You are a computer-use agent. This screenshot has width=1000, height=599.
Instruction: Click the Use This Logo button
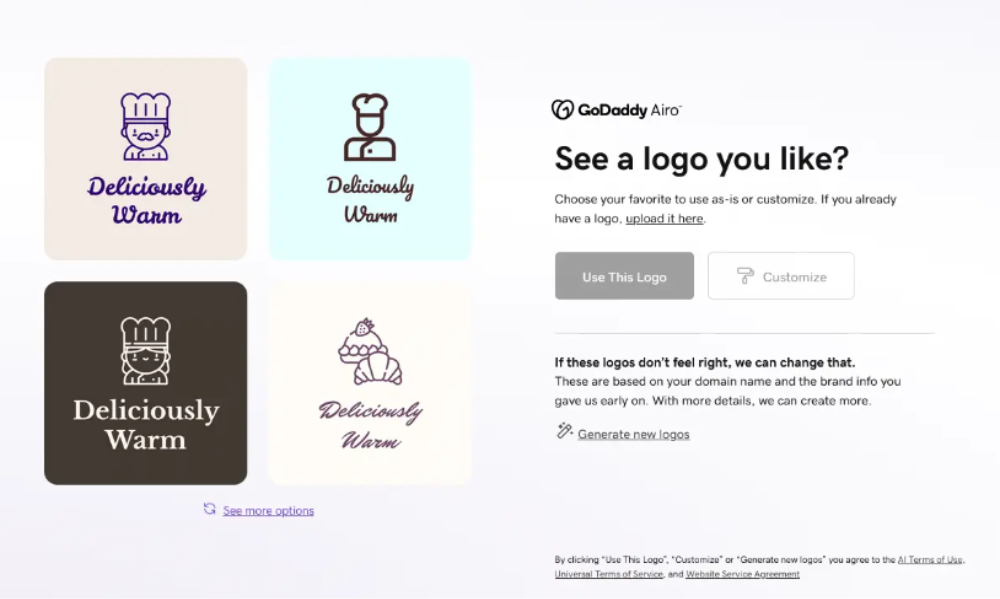[x=624, y=276]
